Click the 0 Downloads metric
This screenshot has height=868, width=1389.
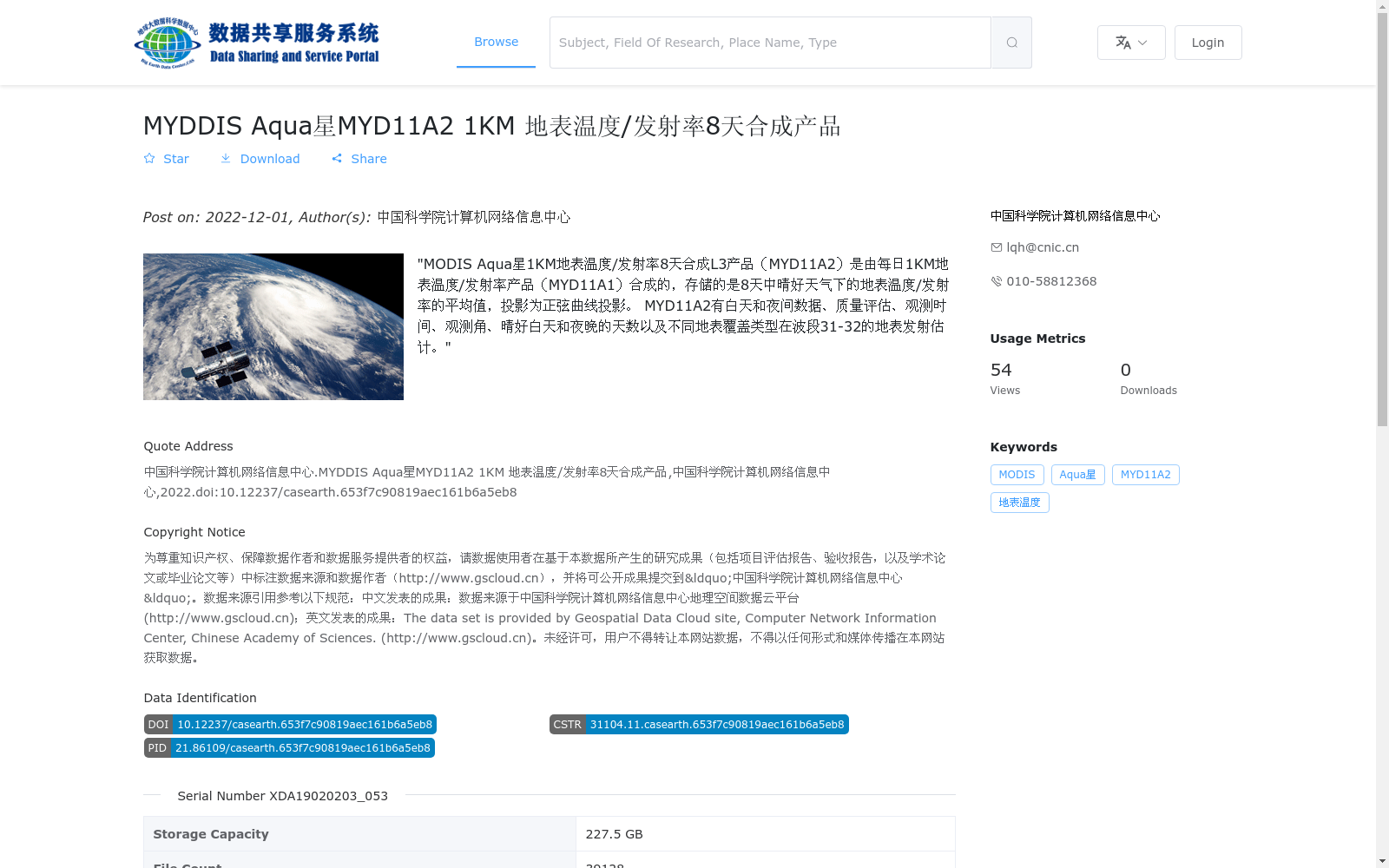tap(1149, 378)
